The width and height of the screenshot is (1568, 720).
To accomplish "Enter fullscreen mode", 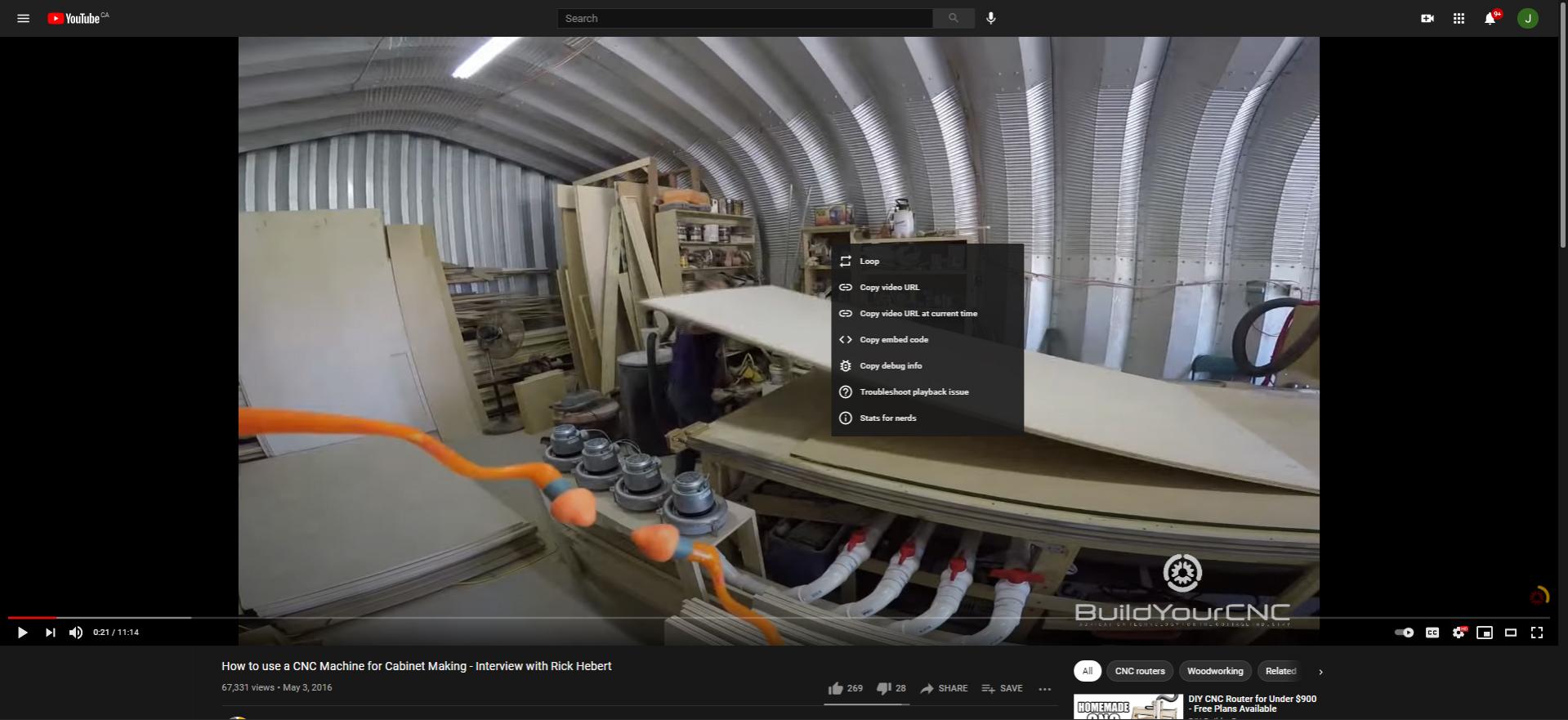I will click(1536, 633).
